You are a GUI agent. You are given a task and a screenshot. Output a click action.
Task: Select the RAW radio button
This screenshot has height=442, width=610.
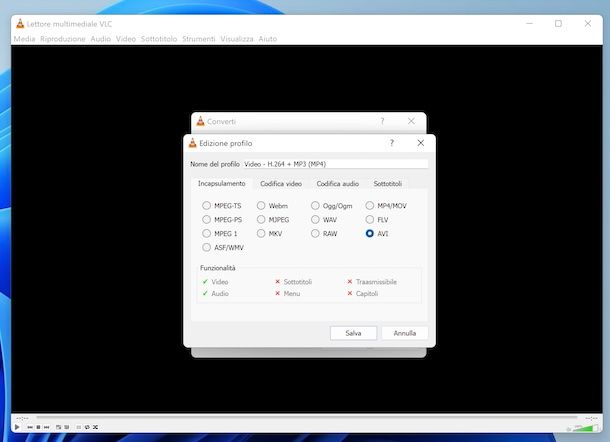(315, 233)
